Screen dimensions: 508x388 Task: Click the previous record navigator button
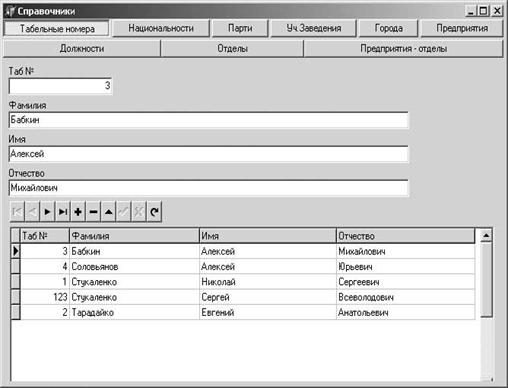[x=32, y=212]
